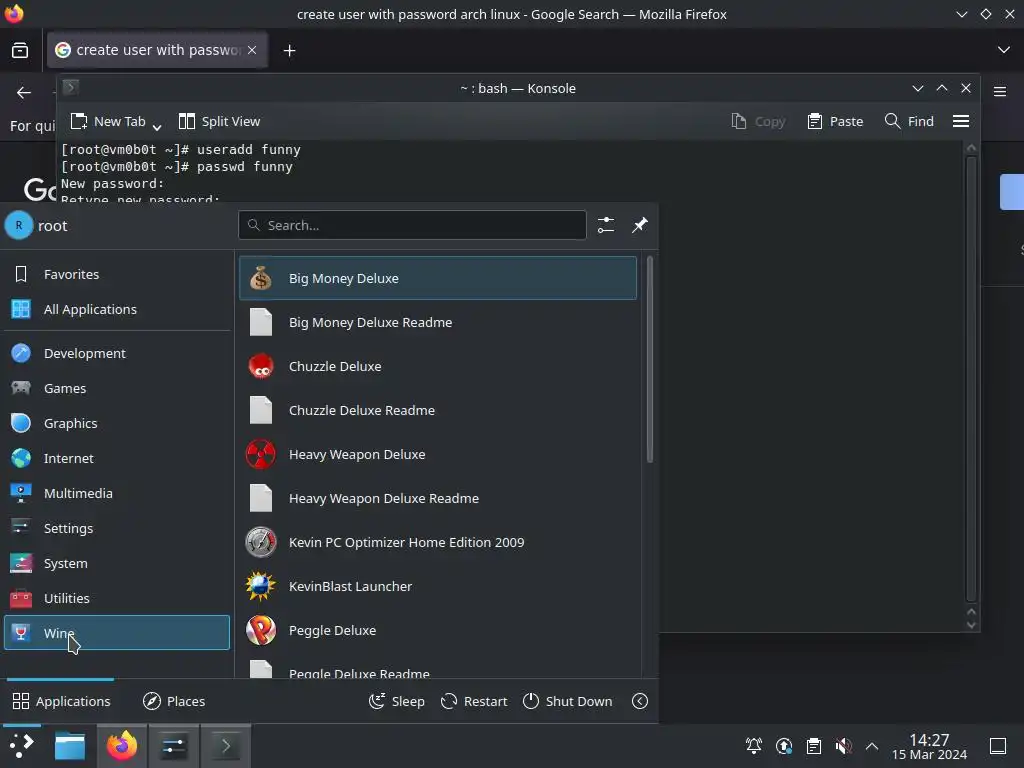The width and height of the screenshot is (1024, 768).
Task: Open KDE application launcher on taskbar
Action: coord(21,746)
